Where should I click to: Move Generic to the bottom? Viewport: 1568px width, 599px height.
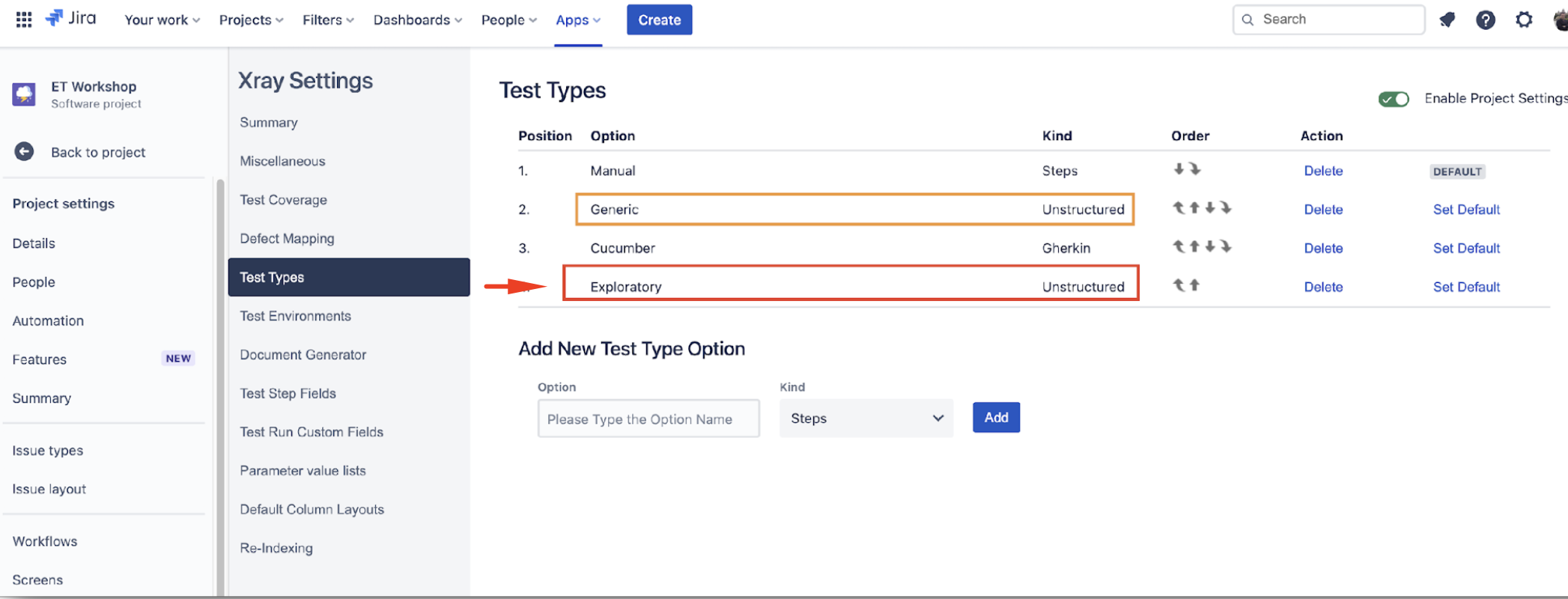click(1226, 208)
